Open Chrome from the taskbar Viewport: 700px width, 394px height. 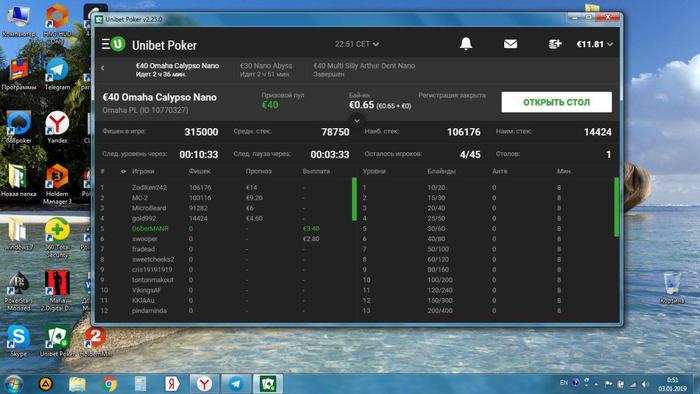pyautogui.click(x=109, y=384)
